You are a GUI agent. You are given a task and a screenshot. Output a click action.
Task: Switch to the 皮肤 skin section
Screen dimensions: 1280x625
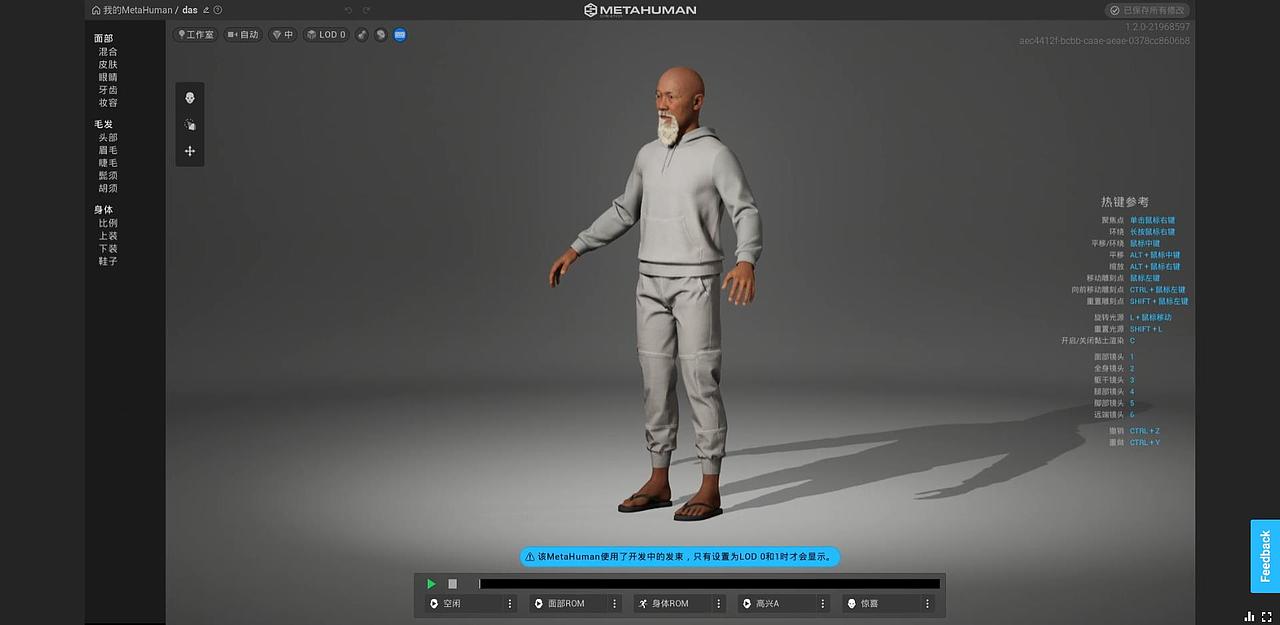pos(108,63)
